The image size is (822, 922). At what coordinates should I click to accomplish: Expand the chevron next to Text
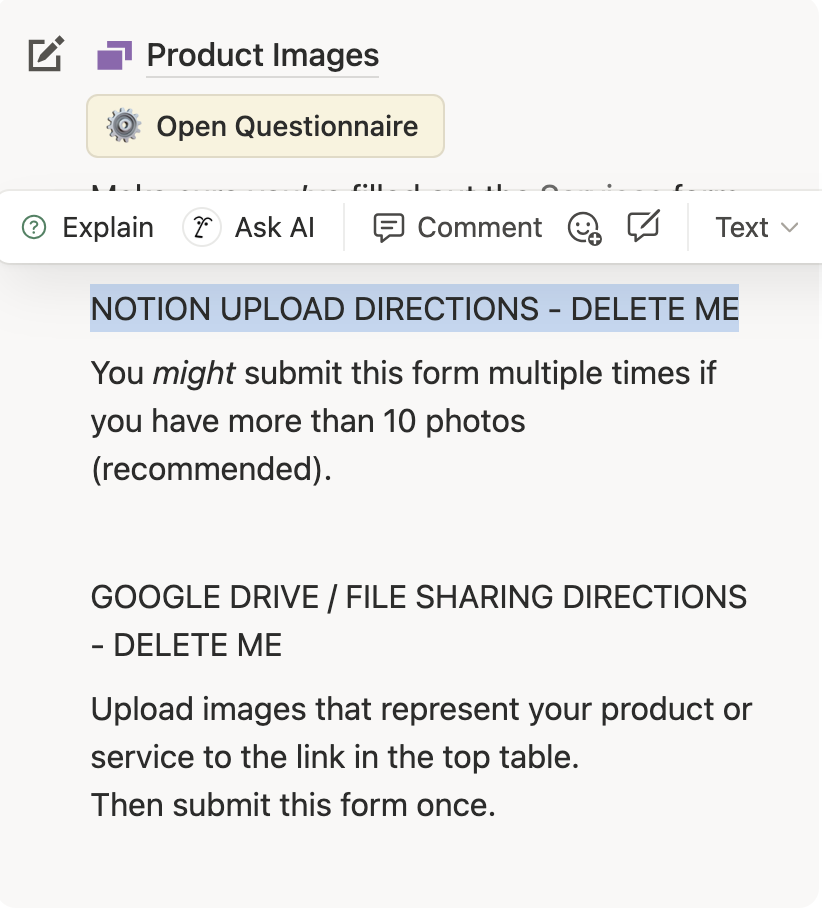pyautogui.click(x=790, y=228)
